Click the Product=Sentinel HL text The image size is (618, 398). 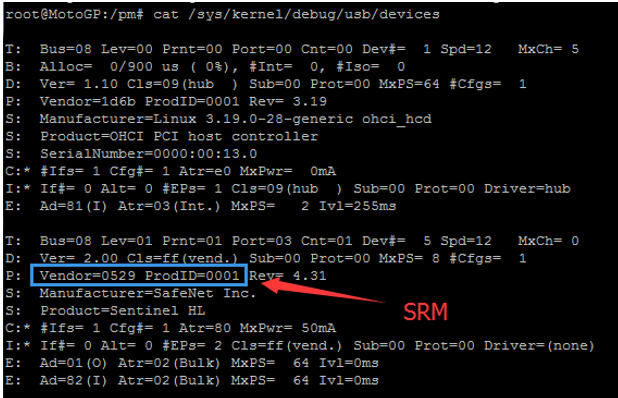[x=123, y=311]
